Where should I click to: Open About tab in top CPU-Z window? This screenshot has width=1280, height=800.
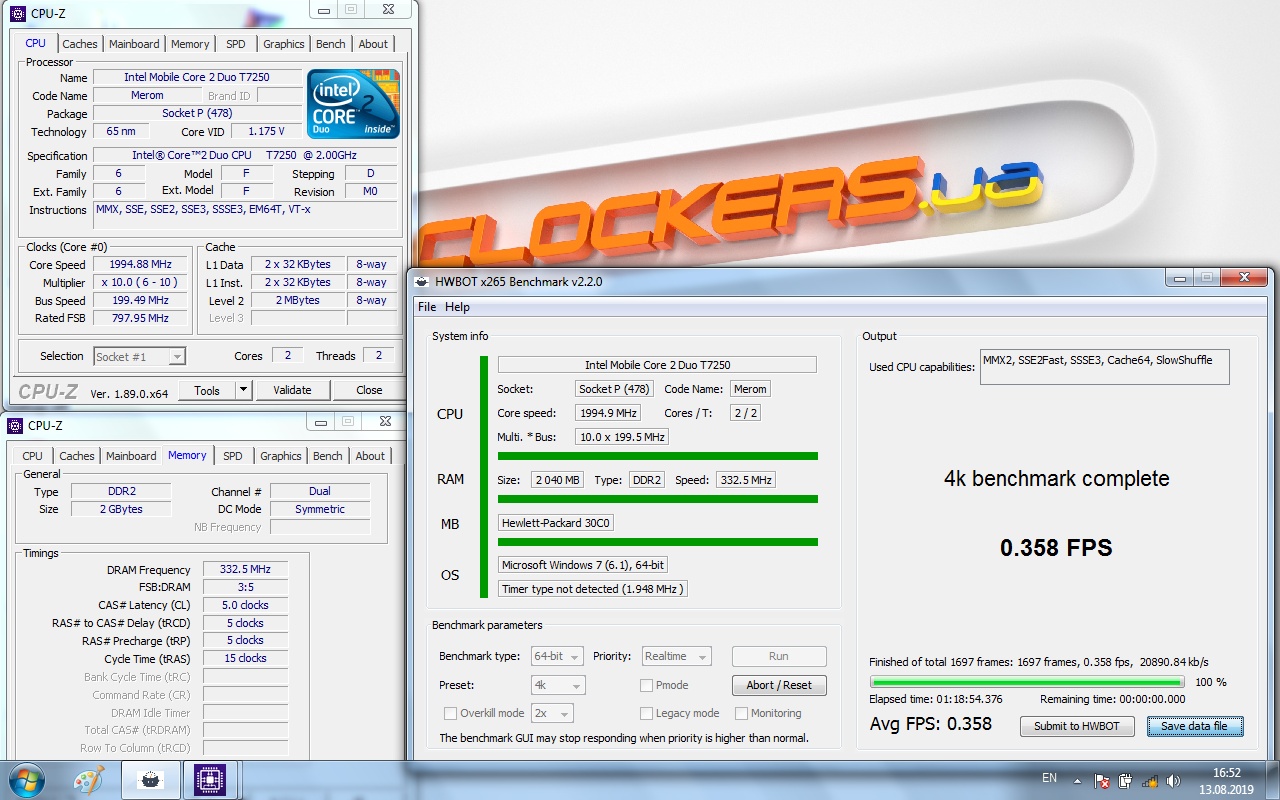coord(373,44)
